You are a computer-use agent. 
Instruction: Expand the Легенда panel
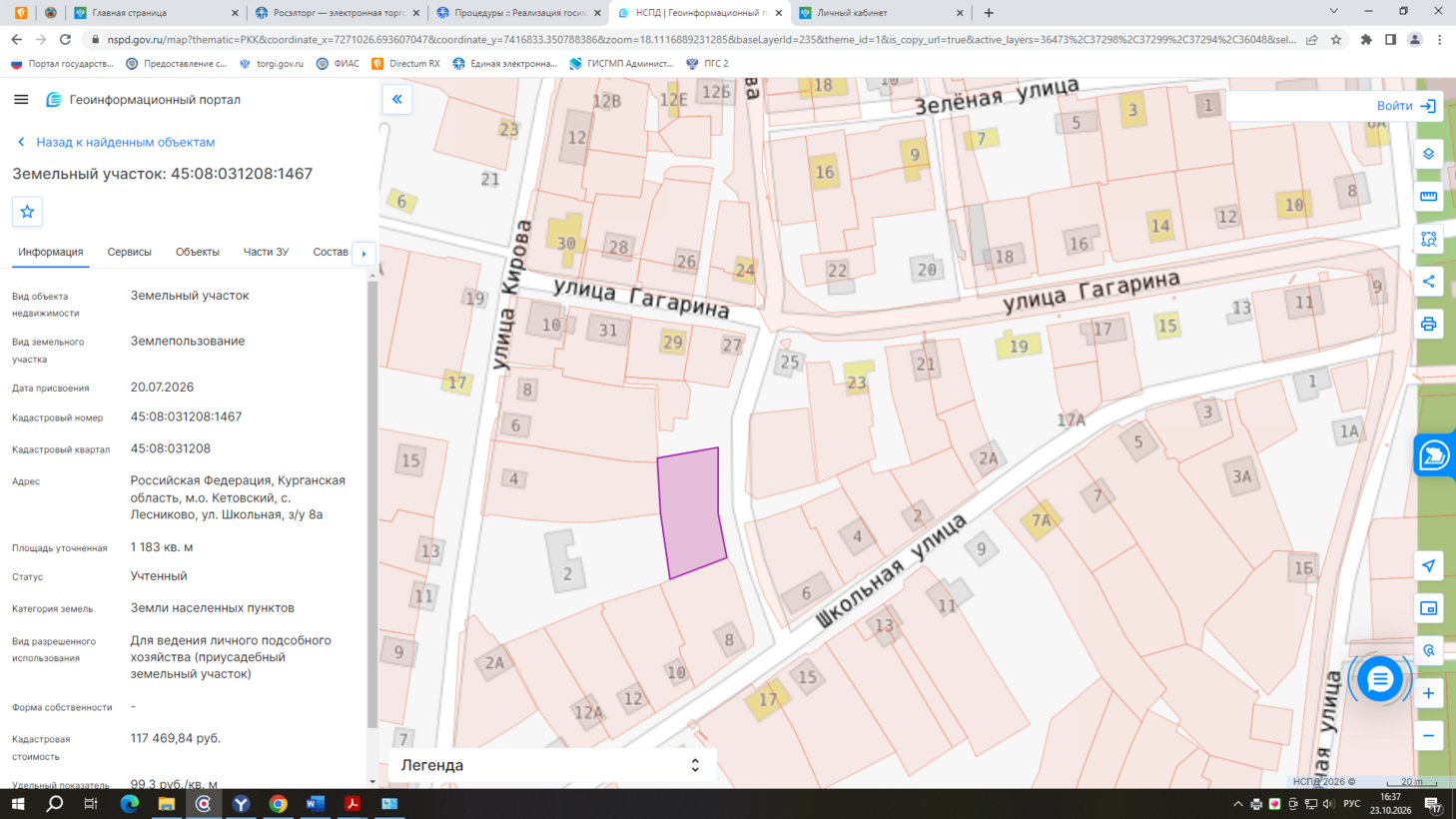tap(551, 765)
